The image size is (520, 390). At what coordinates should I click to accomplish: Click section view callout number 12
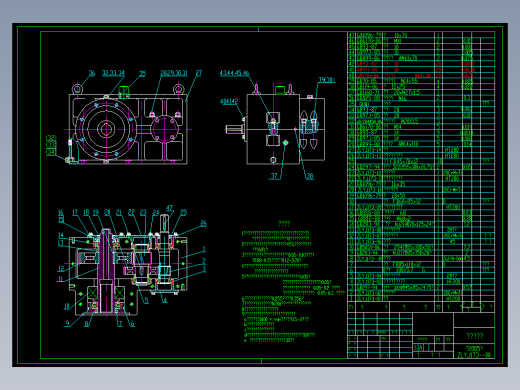point(61,269)
